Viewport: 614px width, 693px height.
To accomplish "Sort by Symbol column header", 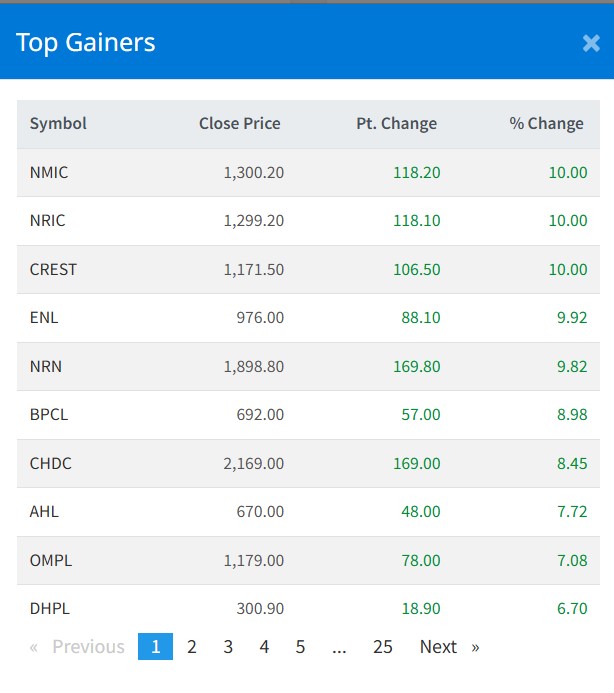I will (x=58, y=124).
